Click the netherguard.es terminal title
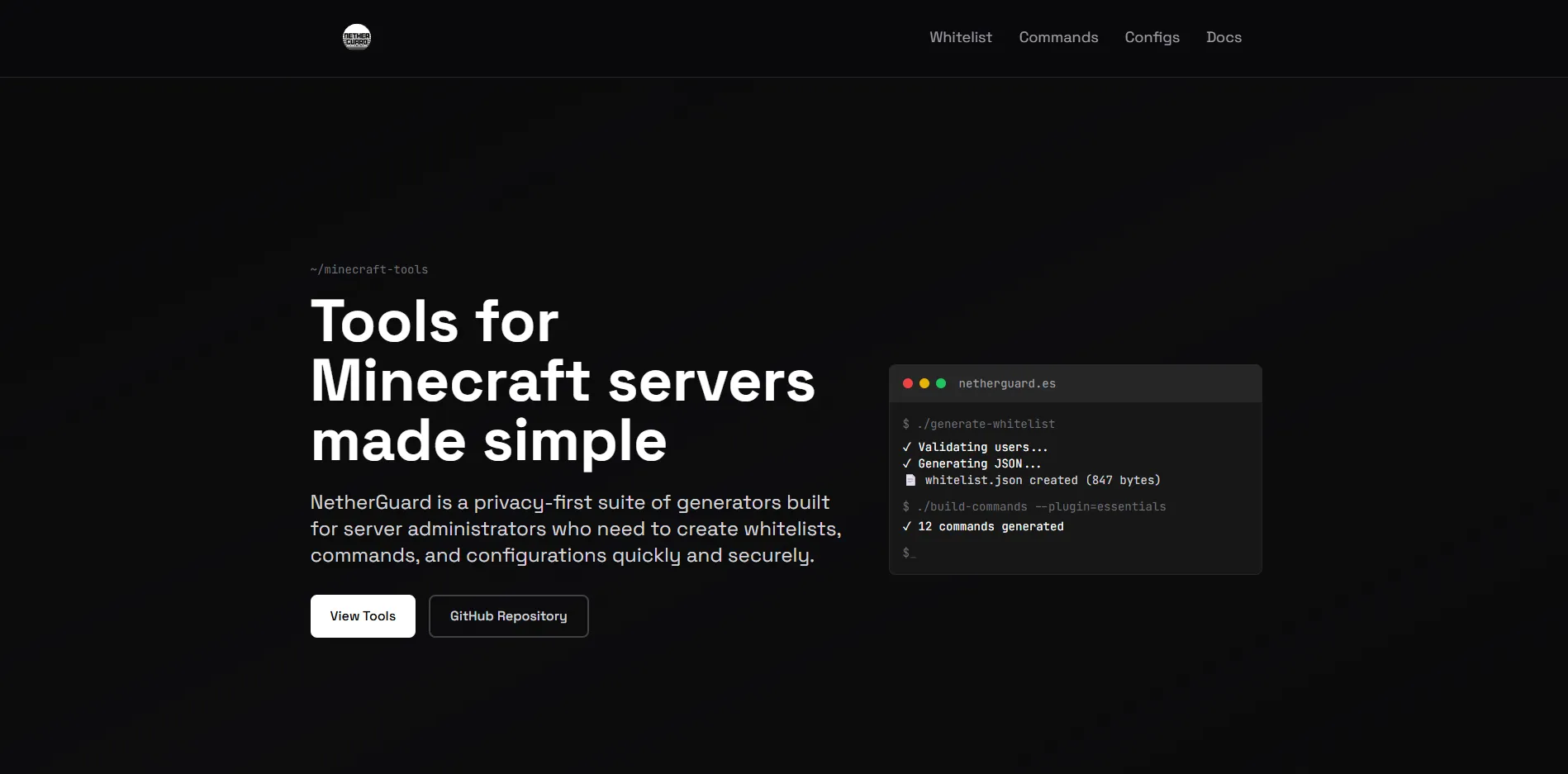 1007,383
